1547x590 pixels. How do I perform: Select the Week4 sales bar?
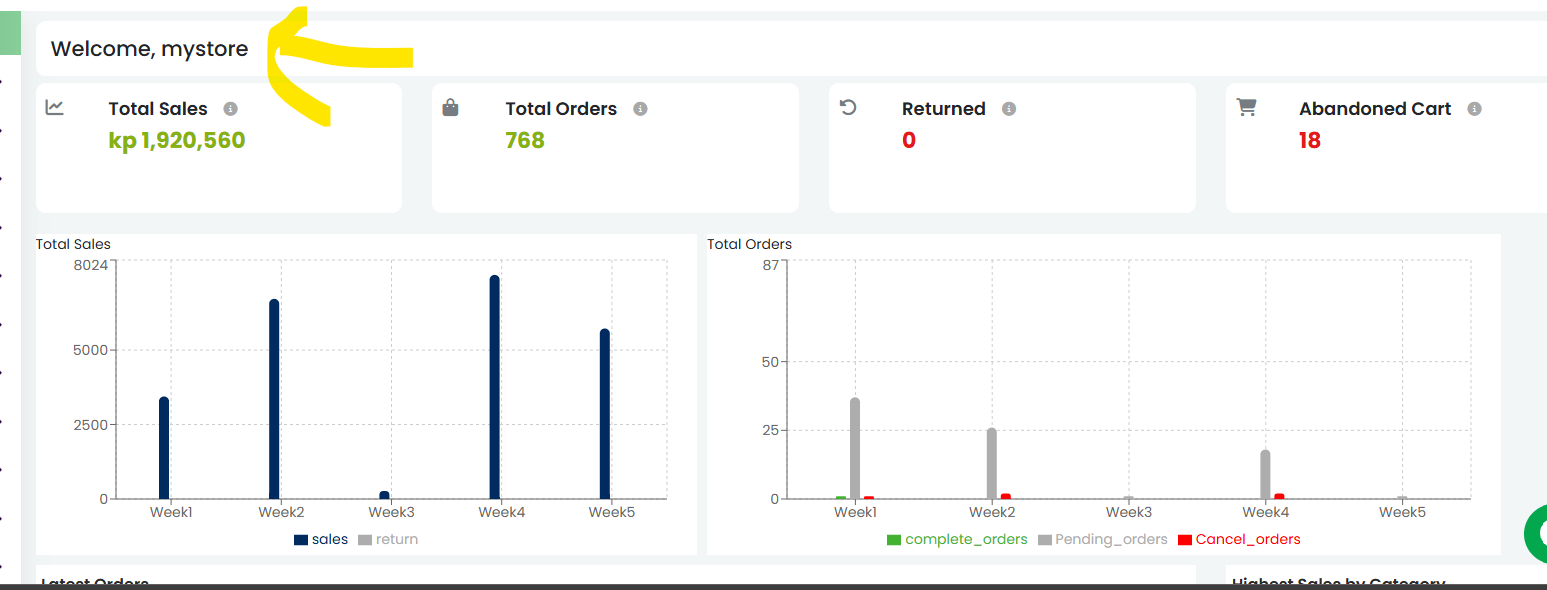coord(494,387)
